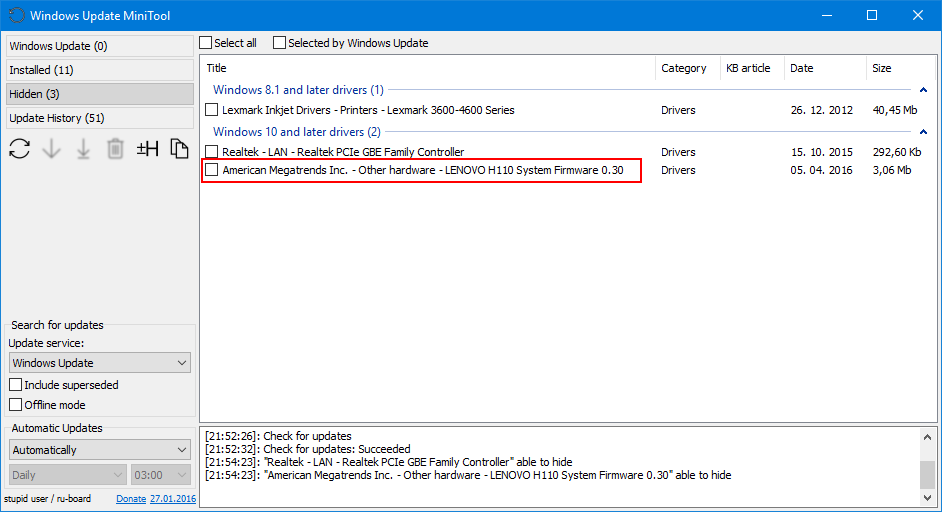Sort by Date column header

point(825,68)
